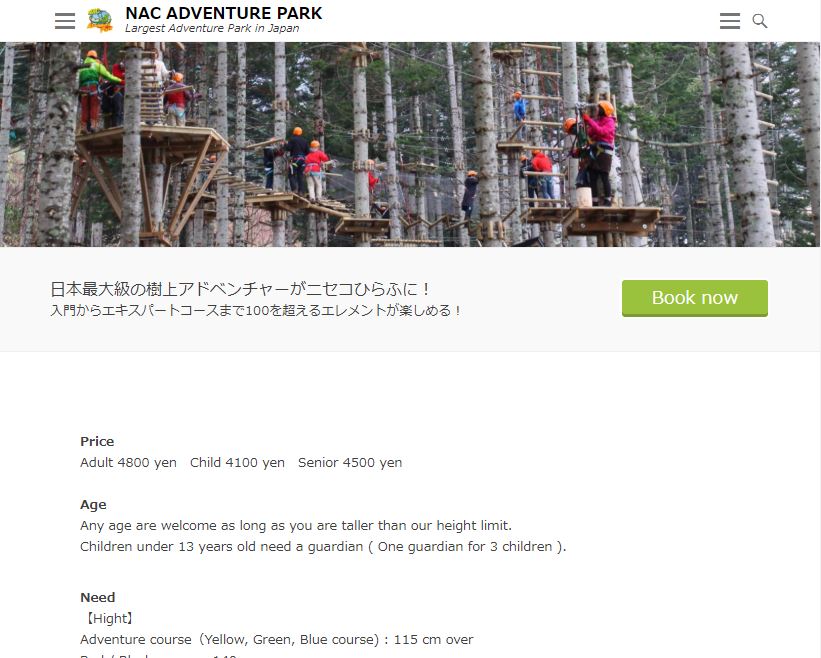Image resolution: width=821 pixels, height=658 pixels.
Task: Click the treetop course hero photo
Action: pos(410,144)
